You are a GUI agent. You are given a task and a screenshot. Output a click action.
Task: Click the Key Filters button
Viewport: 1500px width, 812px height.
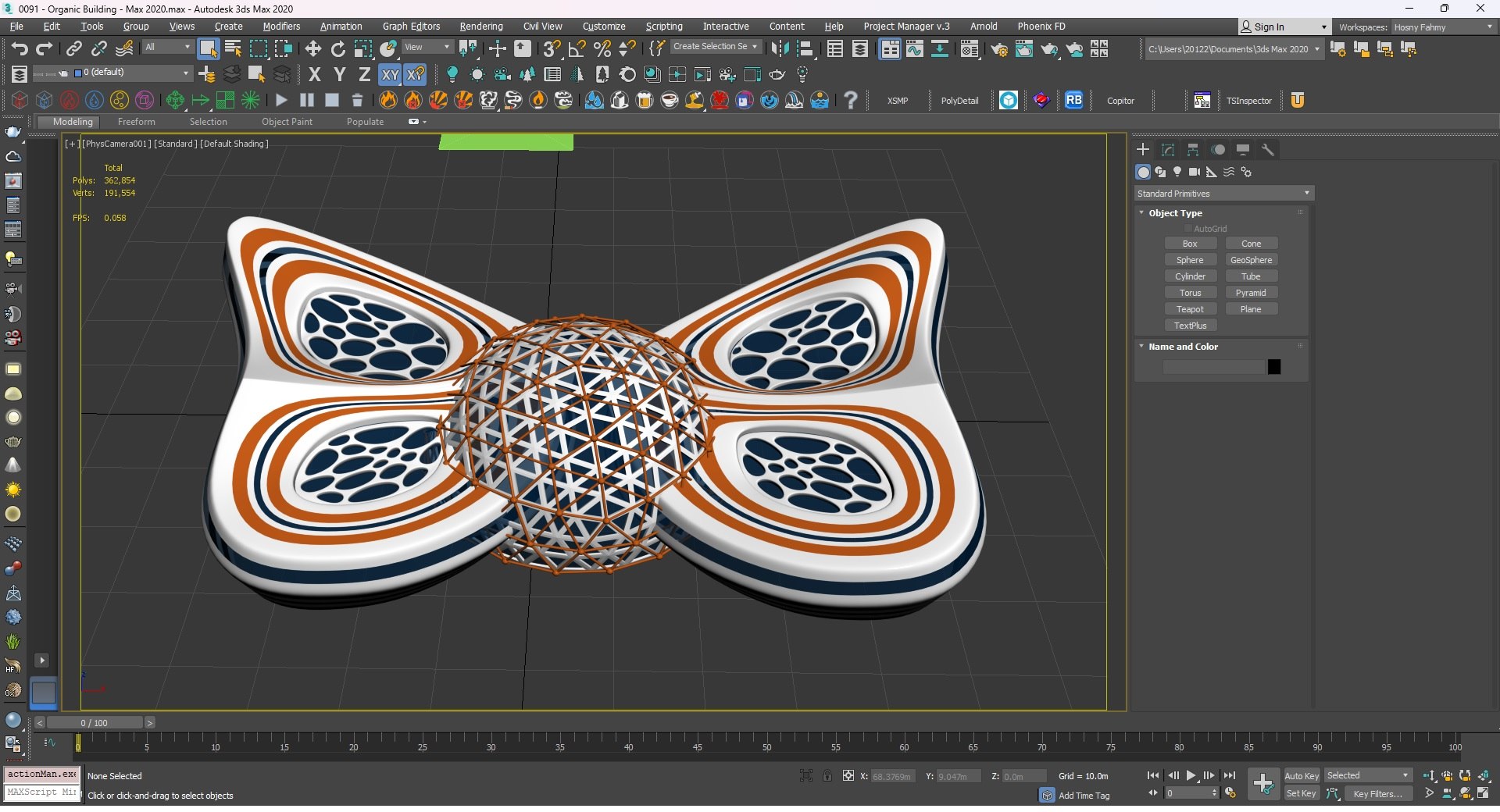click(1377, 794)
